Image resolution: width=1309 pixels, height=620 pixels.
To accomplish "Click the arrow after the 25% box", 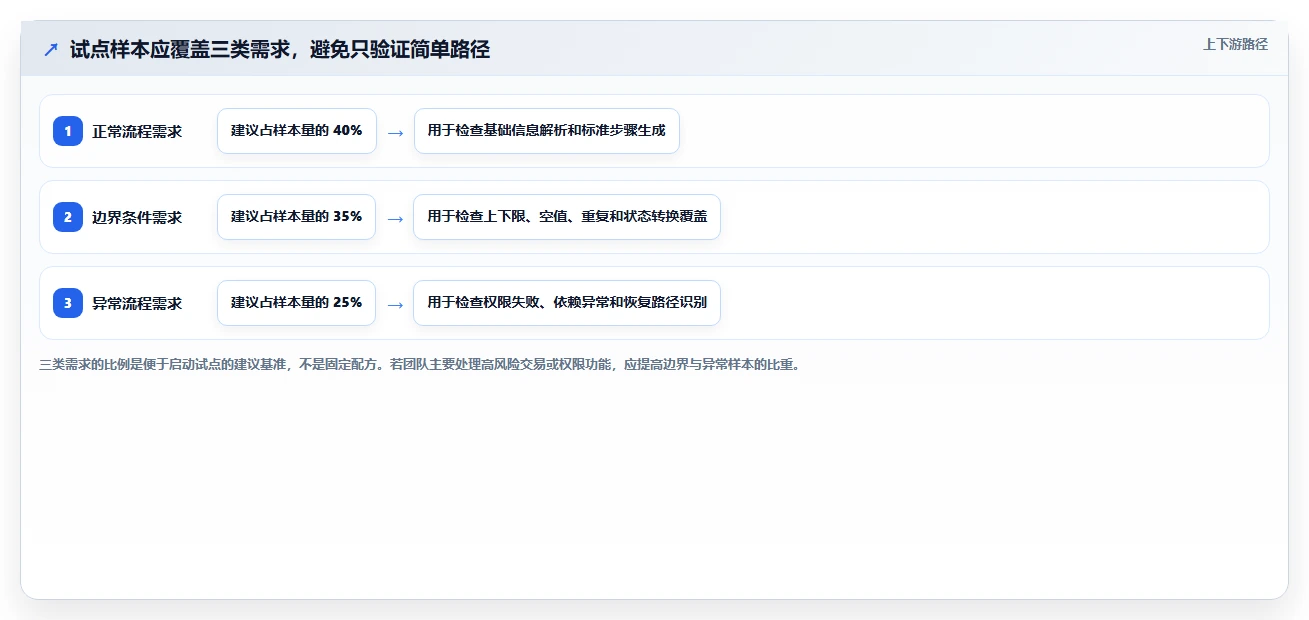I will pyautogui.click(x=395, y=304).
